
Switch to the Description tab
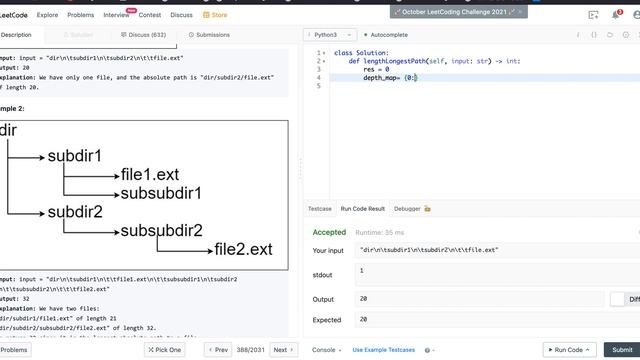(x=16, y=35)
